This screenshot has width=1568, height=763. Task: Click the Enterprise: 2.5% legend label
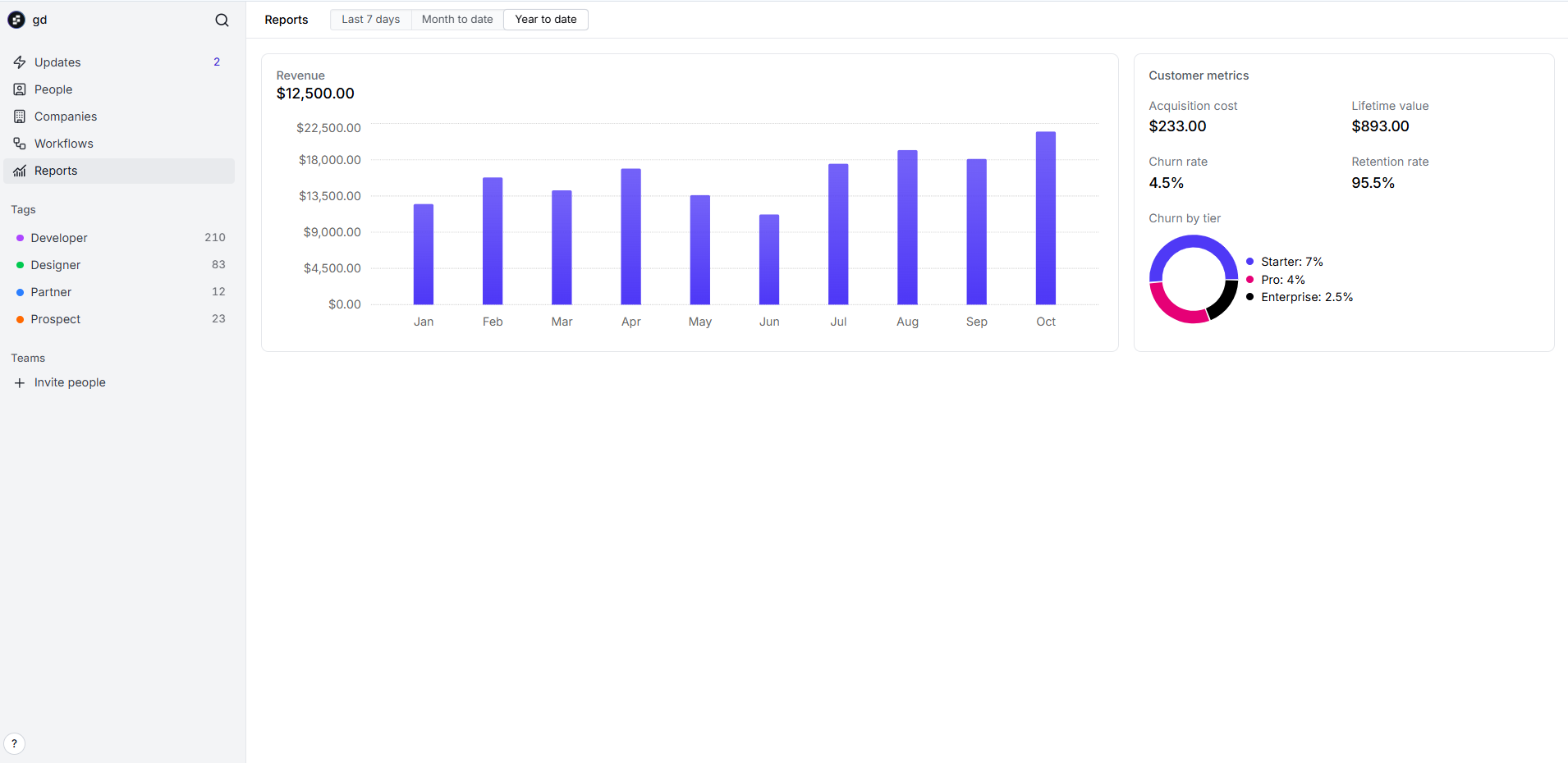click(x=1307, y=297)
